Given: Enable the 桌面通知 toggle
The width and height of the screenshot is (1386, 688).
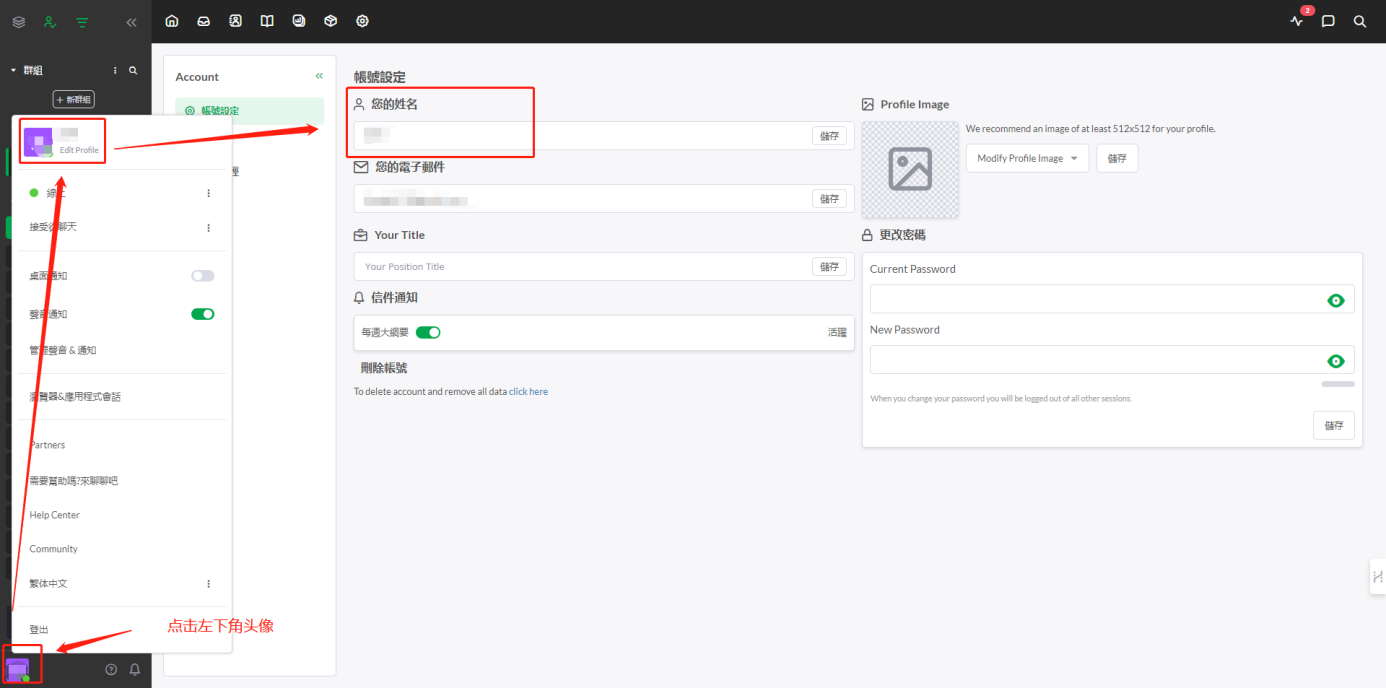Looking at the screenshot, I should [202, 276].
